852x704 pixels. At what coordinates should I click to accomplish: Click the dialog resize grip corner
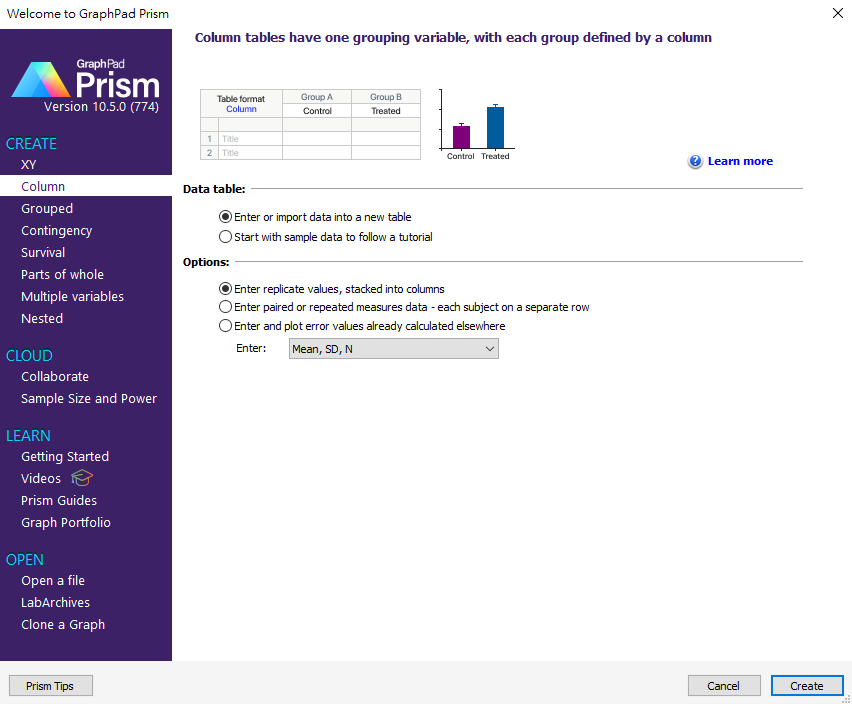click(x=847, y=699)
